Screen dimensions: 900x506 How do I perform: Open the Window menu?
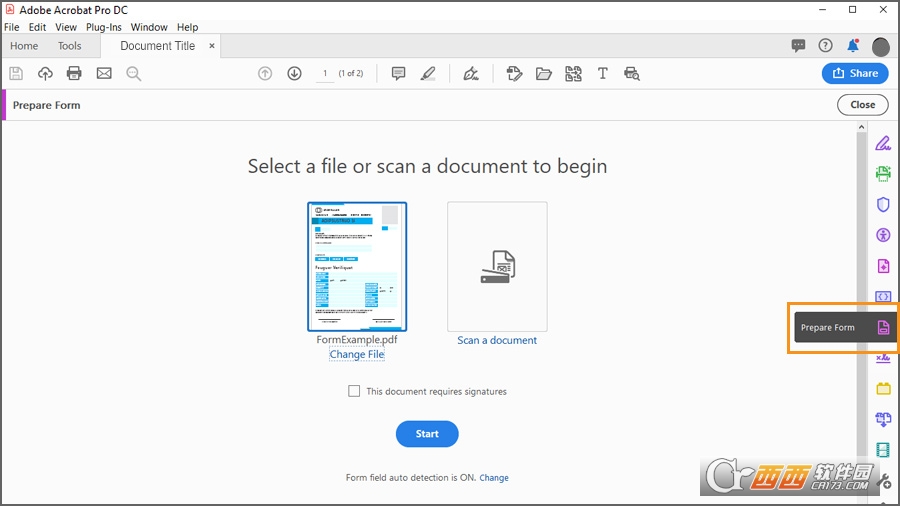click(x=149, y=27)
